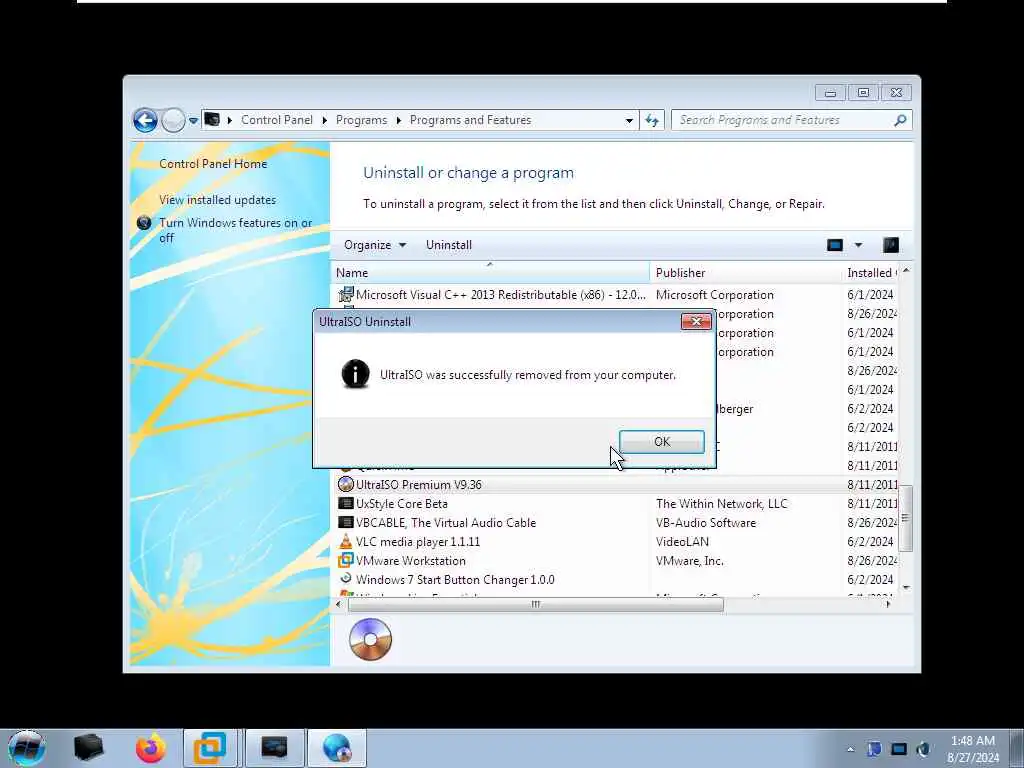Click the network monitor tray icon
1024x768 pixels.
899,749
